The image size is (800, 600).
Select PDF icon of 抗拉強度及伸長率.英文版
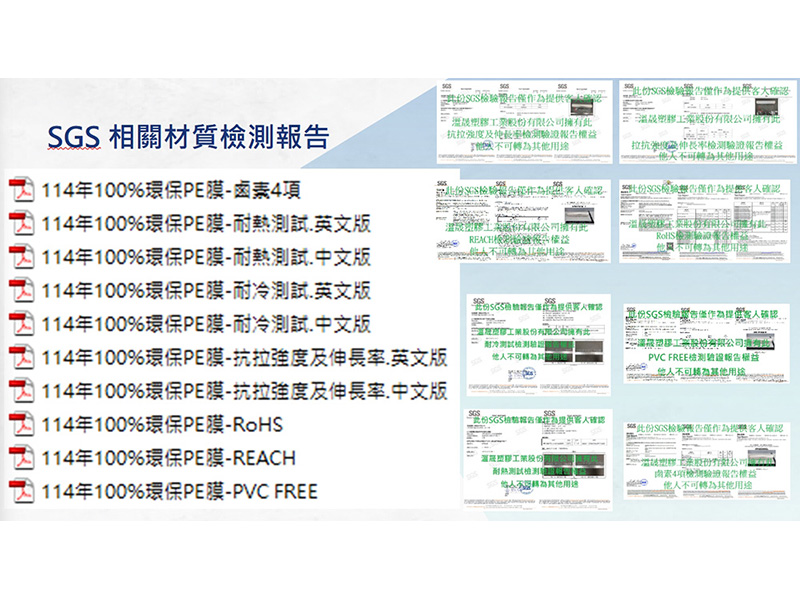coord(21,357)
